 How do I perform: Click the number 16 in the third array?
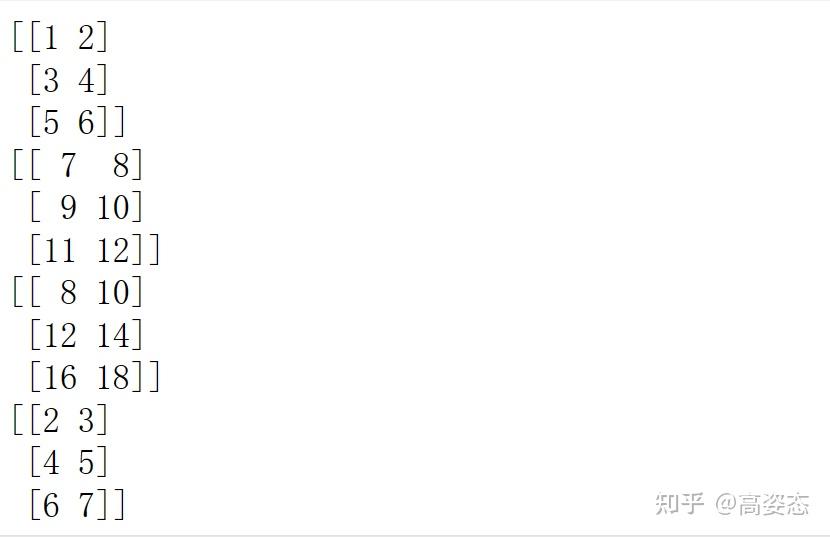60,377
